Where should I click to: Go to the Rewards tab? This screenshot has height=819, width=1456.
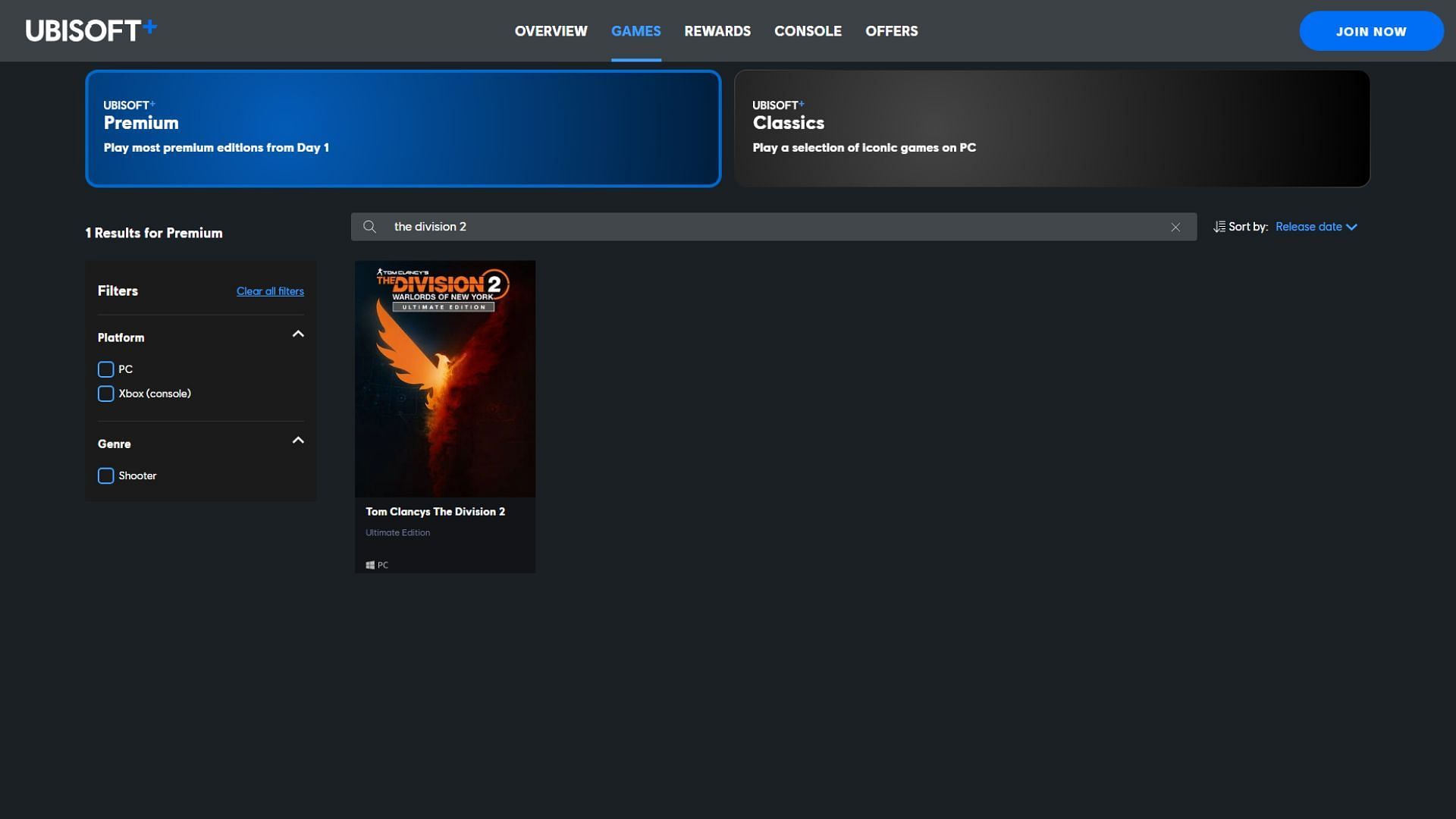(x=717, y=31)
